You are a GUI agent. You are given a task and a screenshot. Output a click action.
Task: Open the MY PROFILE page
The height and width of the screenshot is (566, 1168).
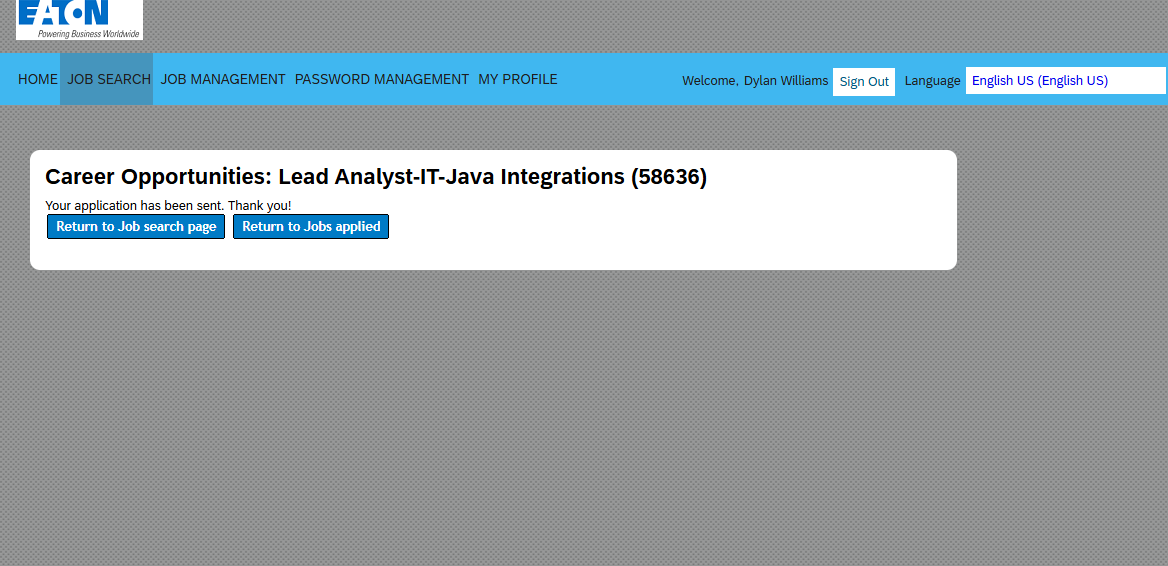(x=518, y=79)
